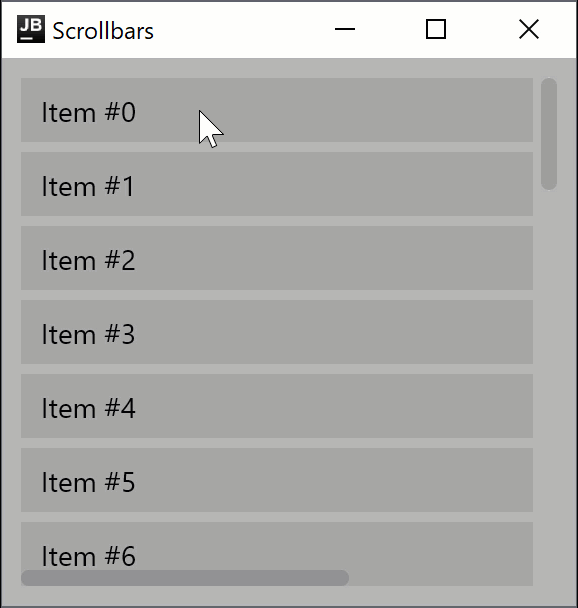Click the JetBrains JB window icon
This screenshot has height=608, width=578.
tap(31, 29)
